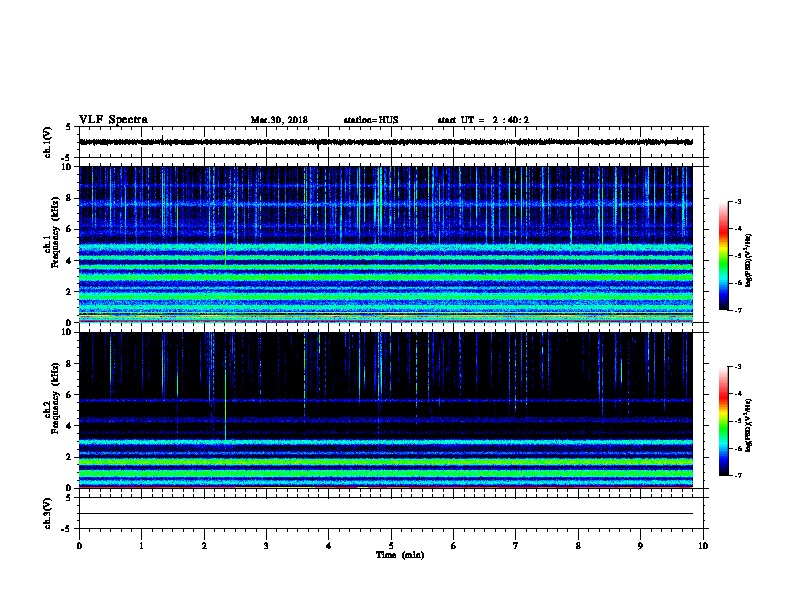Select the log(PSD) label beside ch.2 color bar
This screenshot has height=612, width=792.
pyautogui.click(x=748, y=425)
